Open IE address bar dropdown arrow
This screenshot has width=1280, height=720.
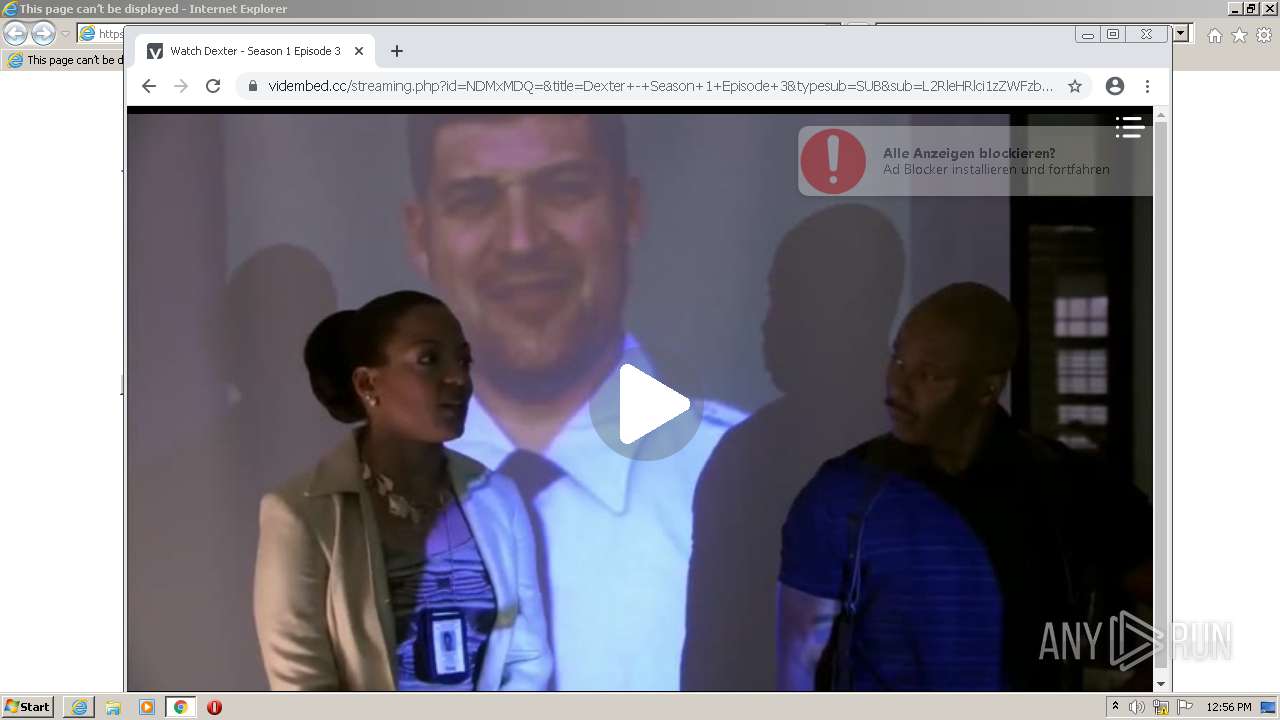(x=1181, y=33)
